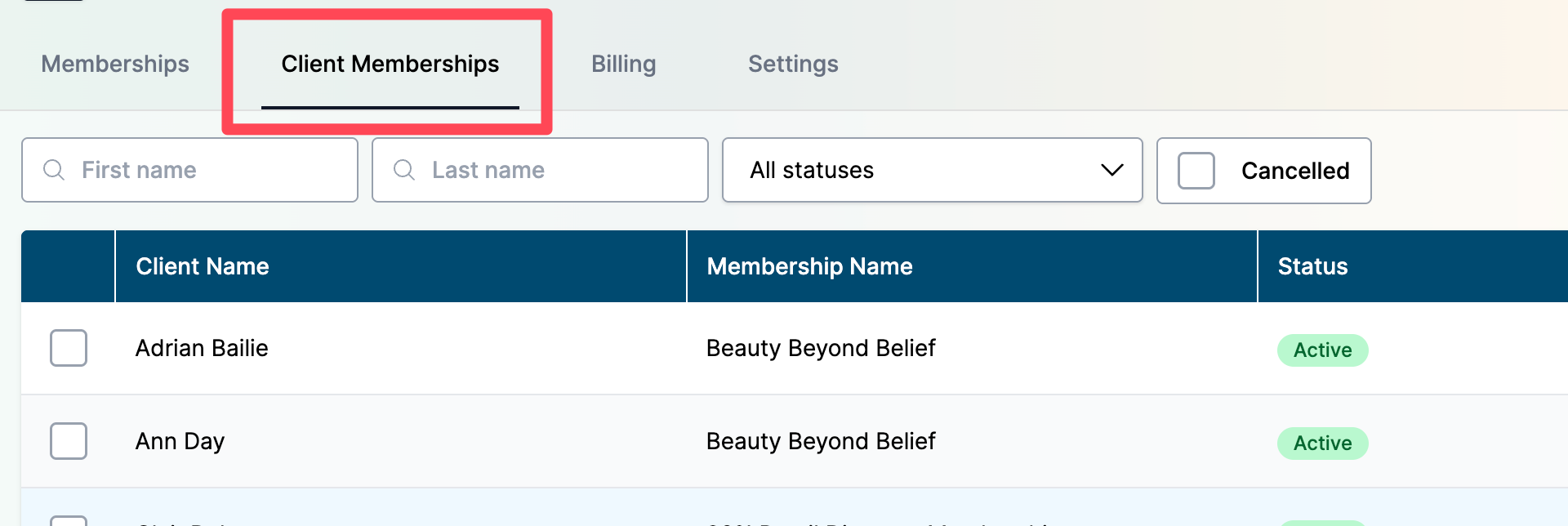Focus the Last name search field
This screenshot has width=1568, height=526.
click(x=540, y=170)
